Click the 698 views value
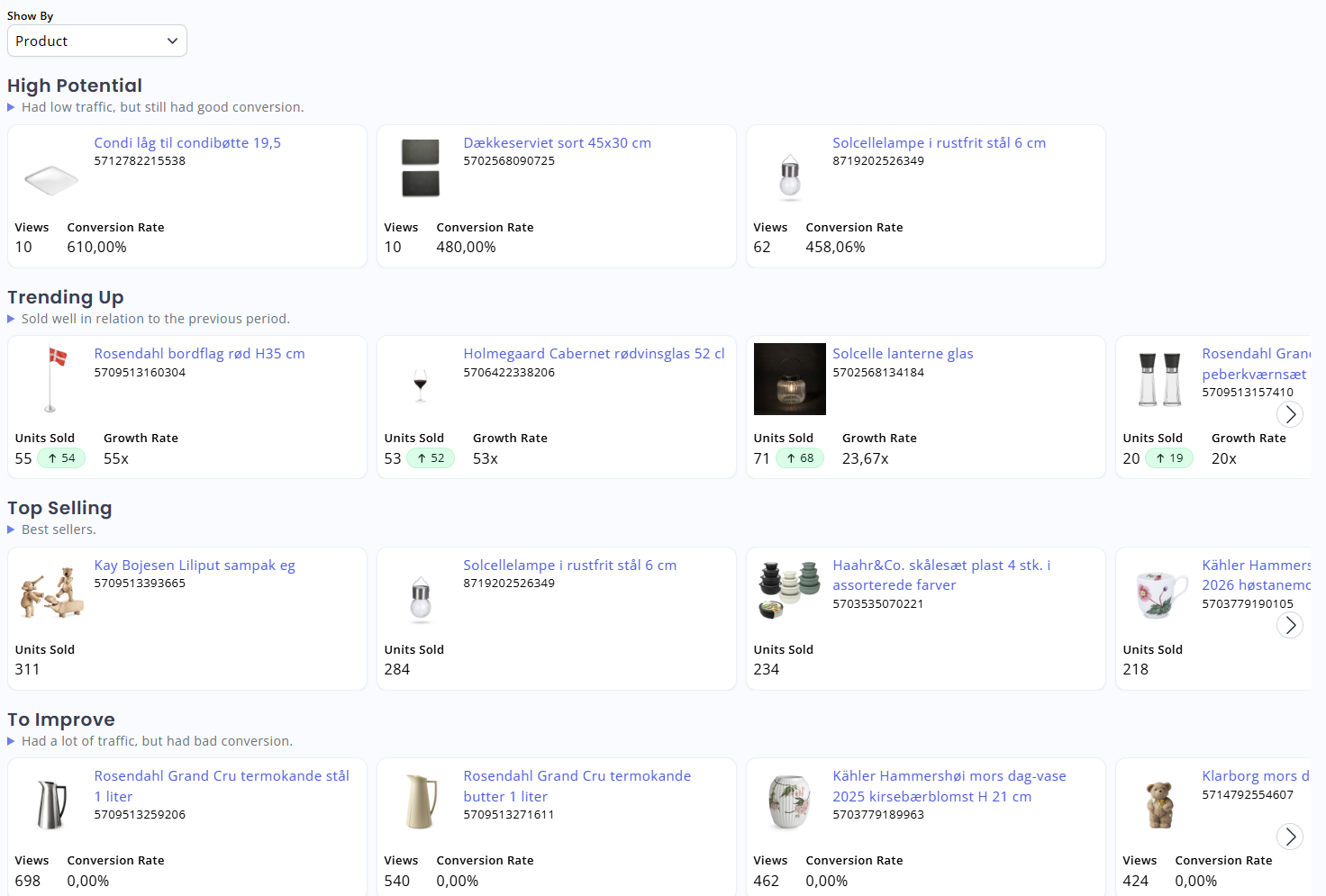 [x=27, y=881]
